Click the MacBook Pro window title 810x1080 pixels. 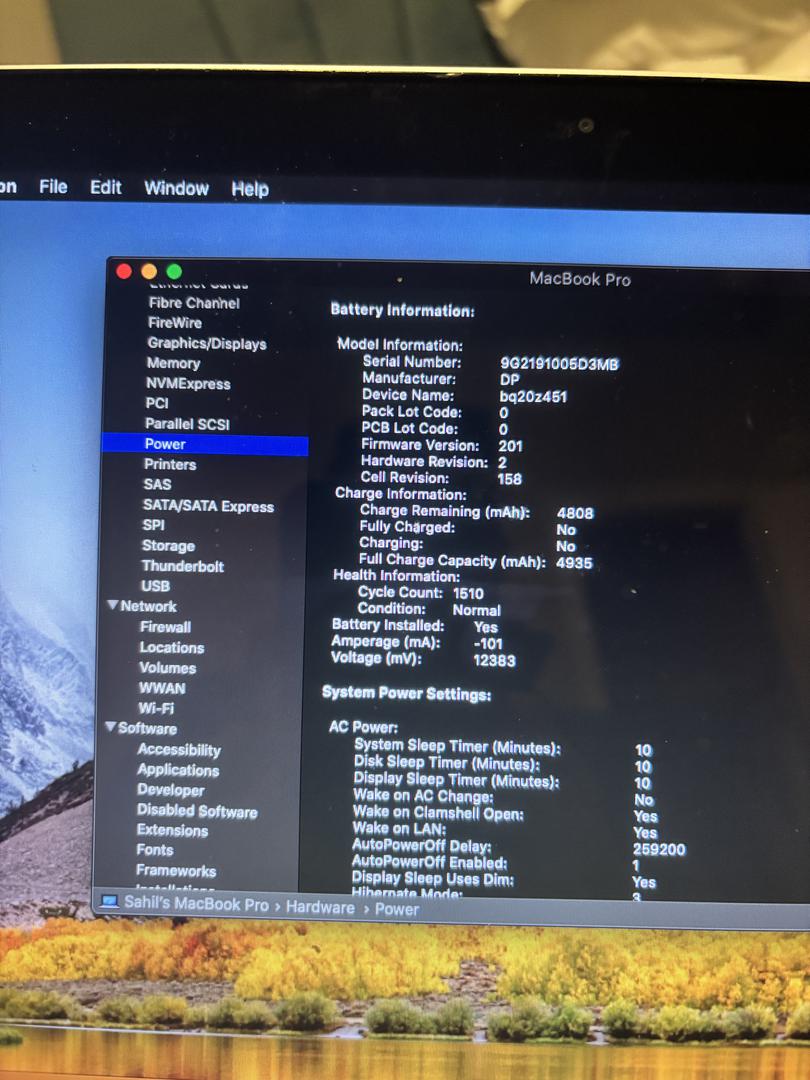coord(580,279)
